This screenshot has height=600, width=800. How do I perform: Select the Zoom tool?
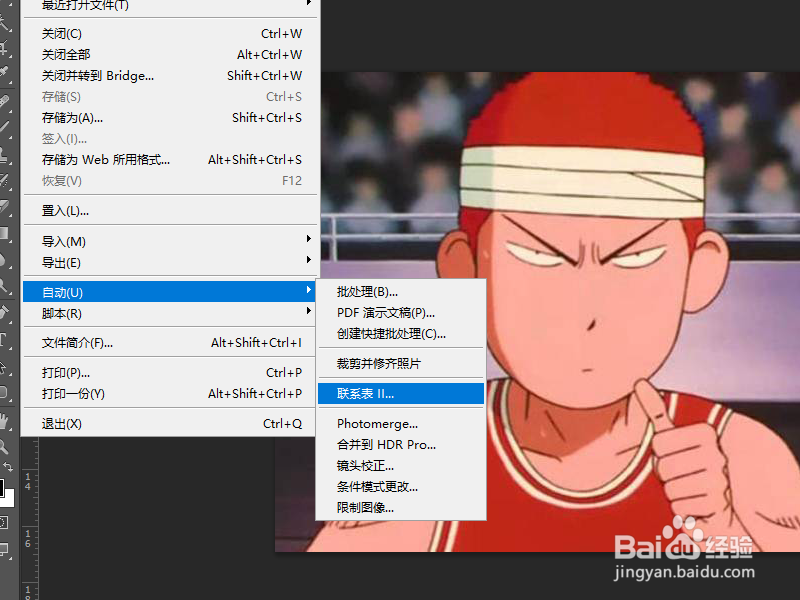pyautogui.click(x=4, y=447)
